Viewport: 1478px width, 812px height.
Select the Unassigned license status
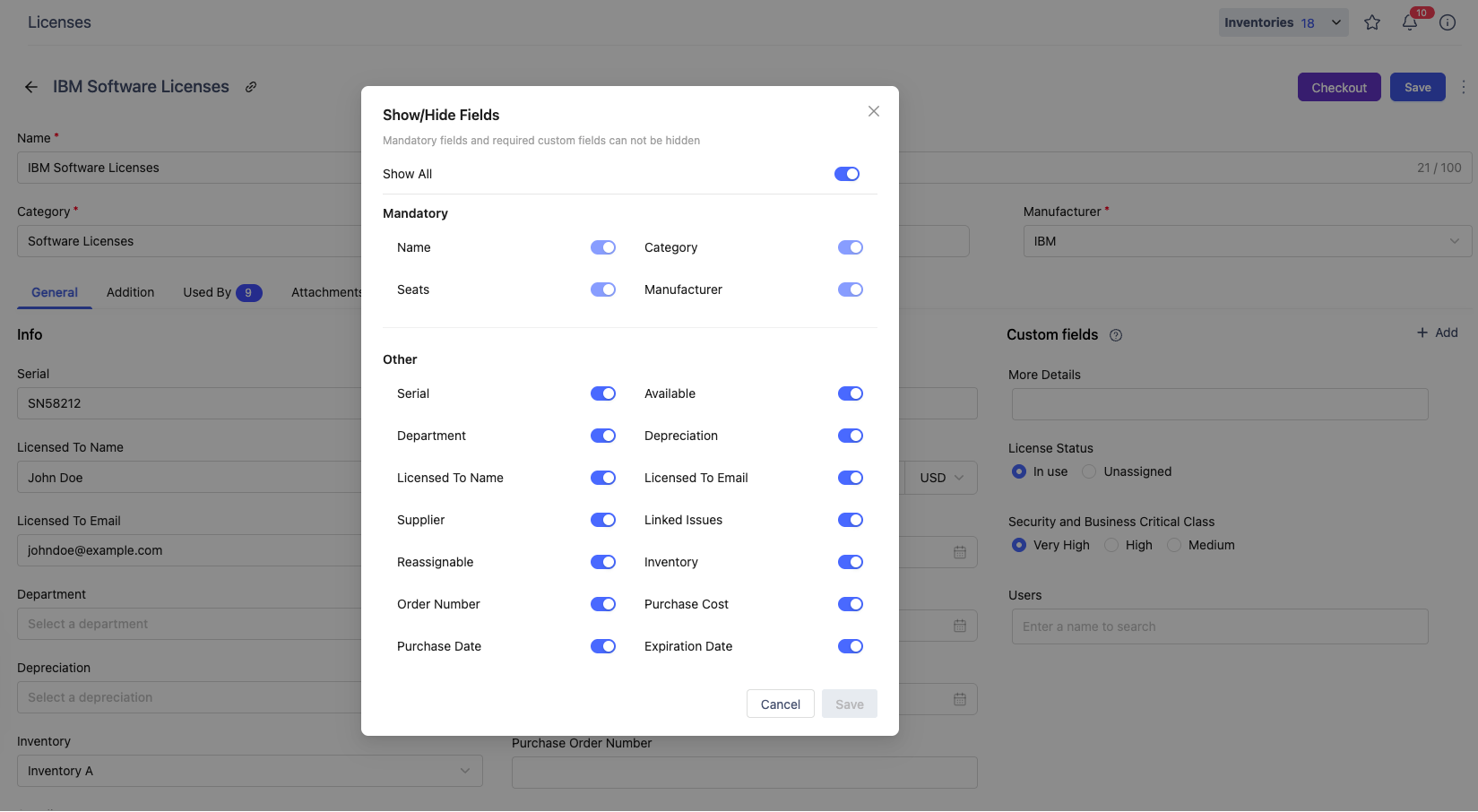coord(1089,471)
